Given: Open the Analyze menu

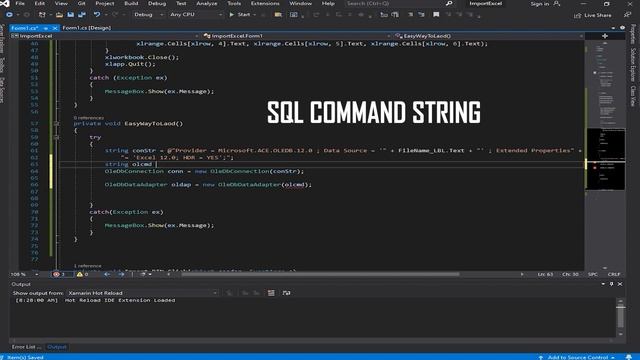Looking at the screenshot, I should point(207,3).
